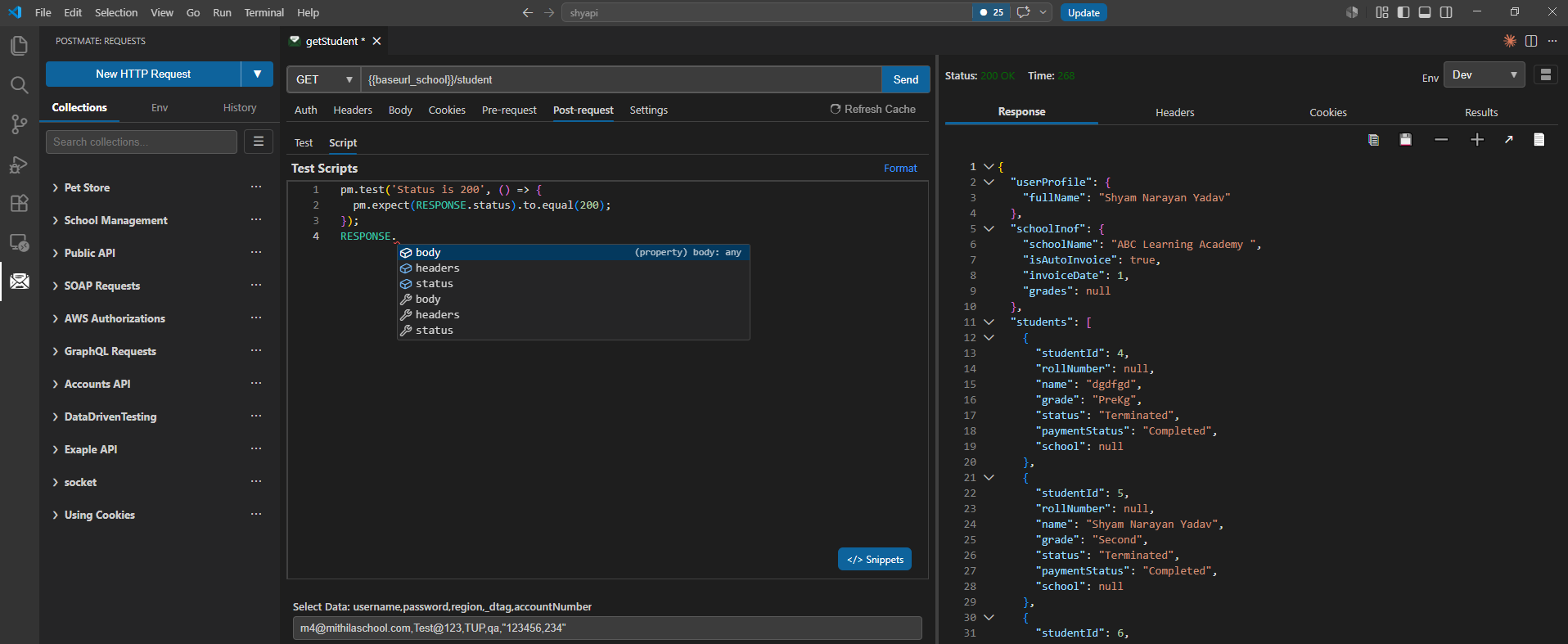Open the response in a new tab using the arrow icon
Viewport: 1568px width, 644px height.
(x=1508, y=140)
